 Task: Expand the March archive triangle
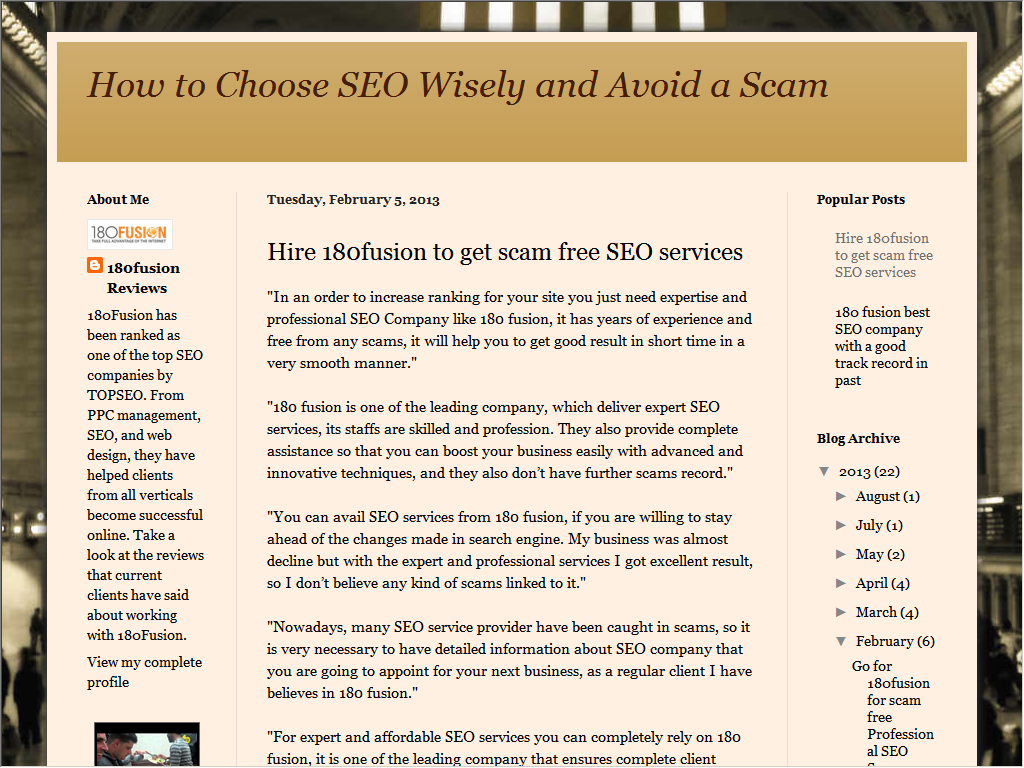coord(841,612)
